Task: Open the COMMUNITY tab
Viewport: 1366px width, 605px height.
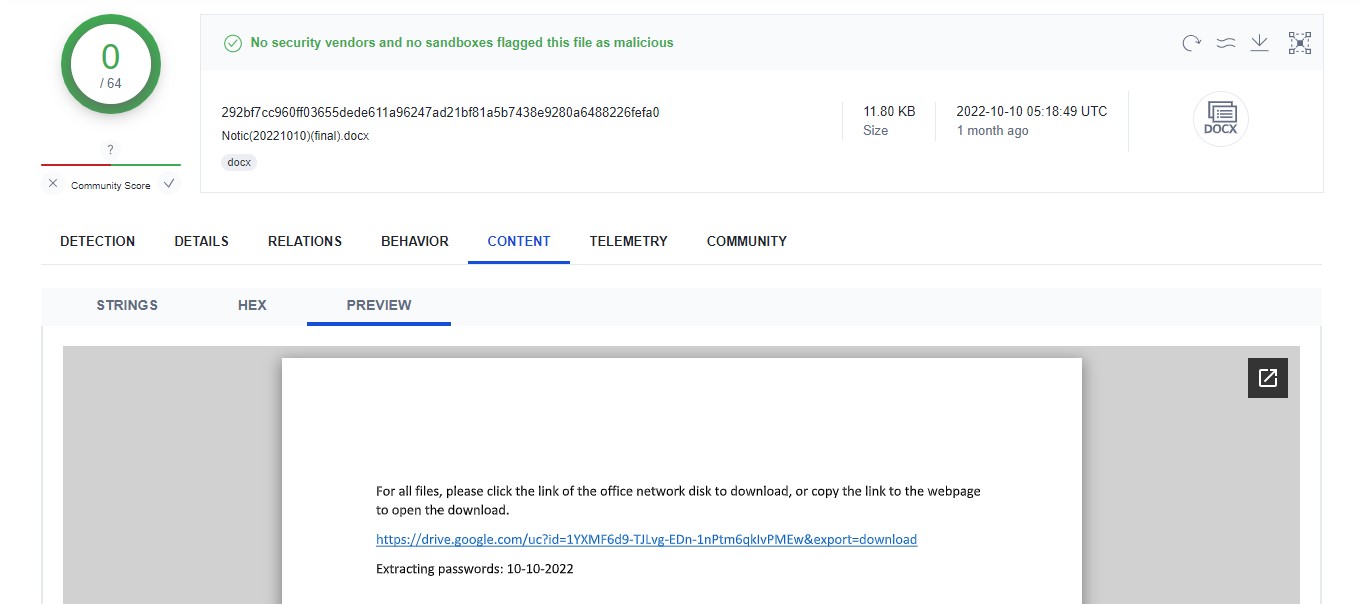Action: pyautogui.click(x=746, y=241)
